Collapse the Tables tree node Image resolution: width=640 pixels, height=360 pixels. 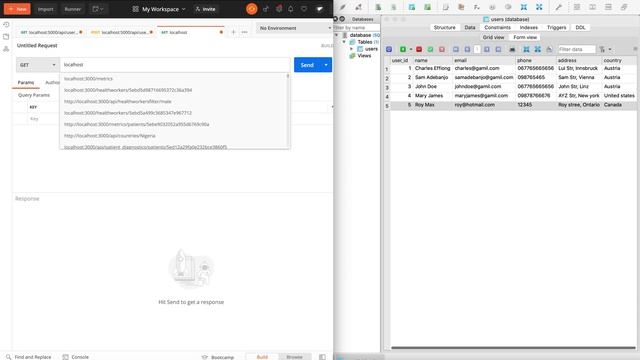(344, 42)
